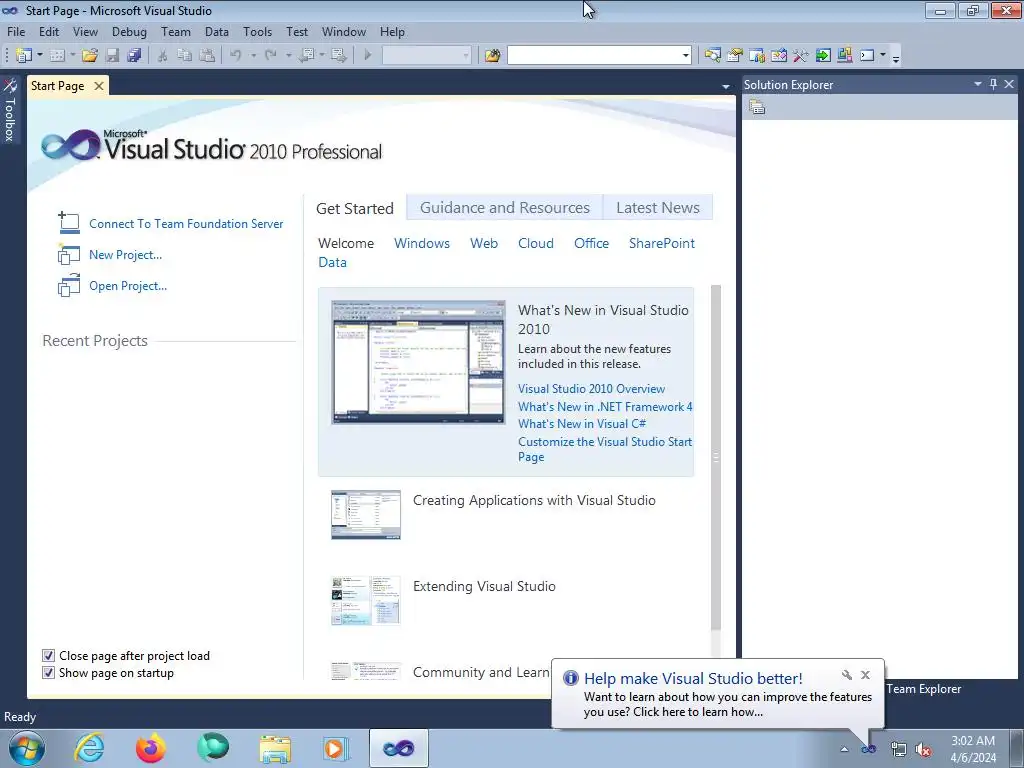Click the Add New Item toolbar icon
Image resolution: width=1024 pixels, height=768 pixels.
point(57,56)
